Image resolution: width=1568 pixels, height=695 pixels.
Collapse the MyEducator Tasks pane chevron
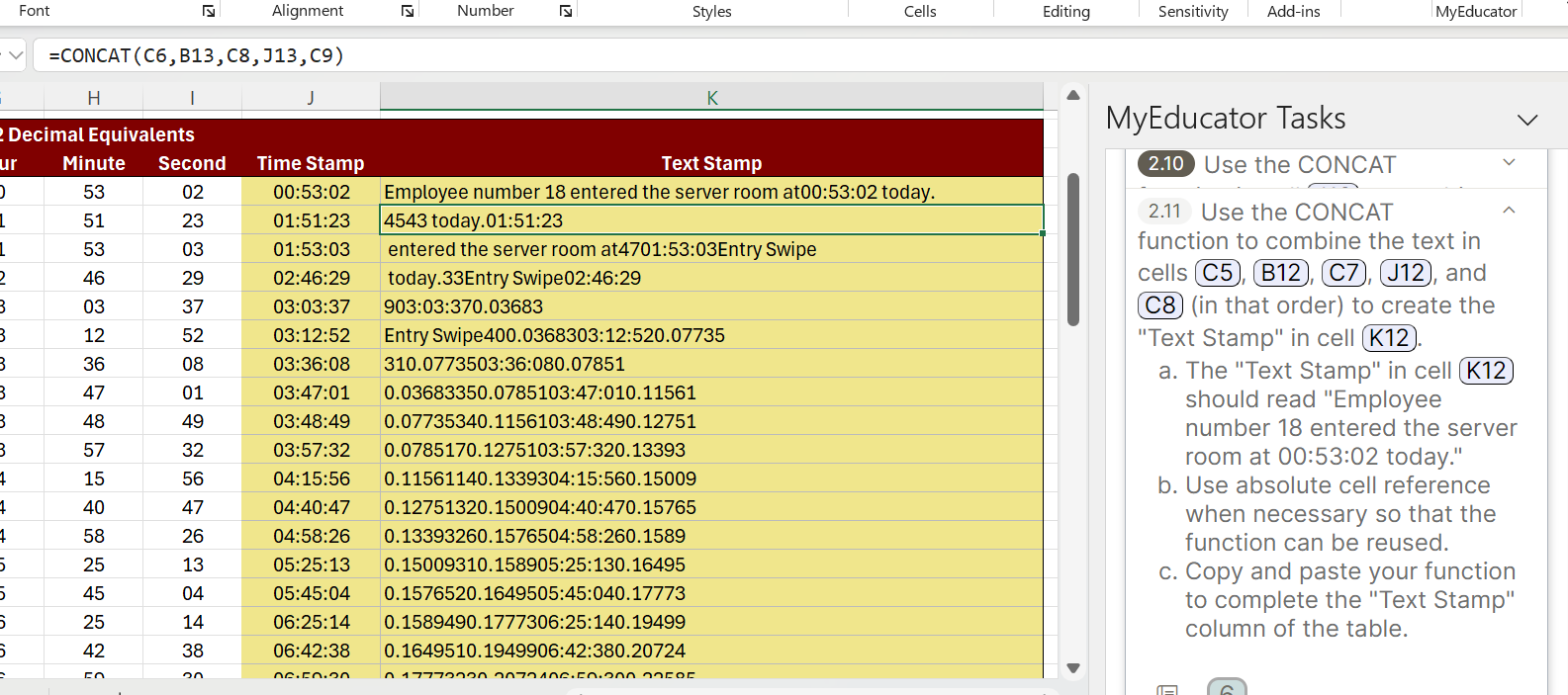pos(1527,120)
